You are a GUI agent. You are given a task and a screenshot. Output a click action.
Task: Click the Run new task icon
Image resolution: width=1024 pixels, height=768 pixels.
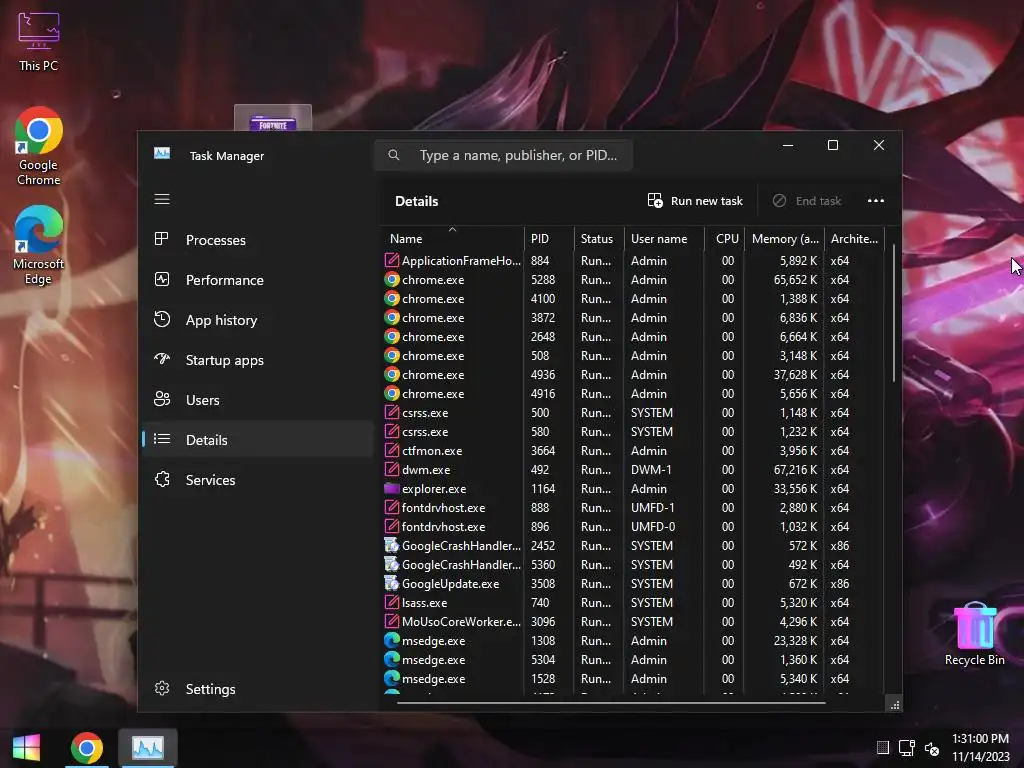pos(655,200)
